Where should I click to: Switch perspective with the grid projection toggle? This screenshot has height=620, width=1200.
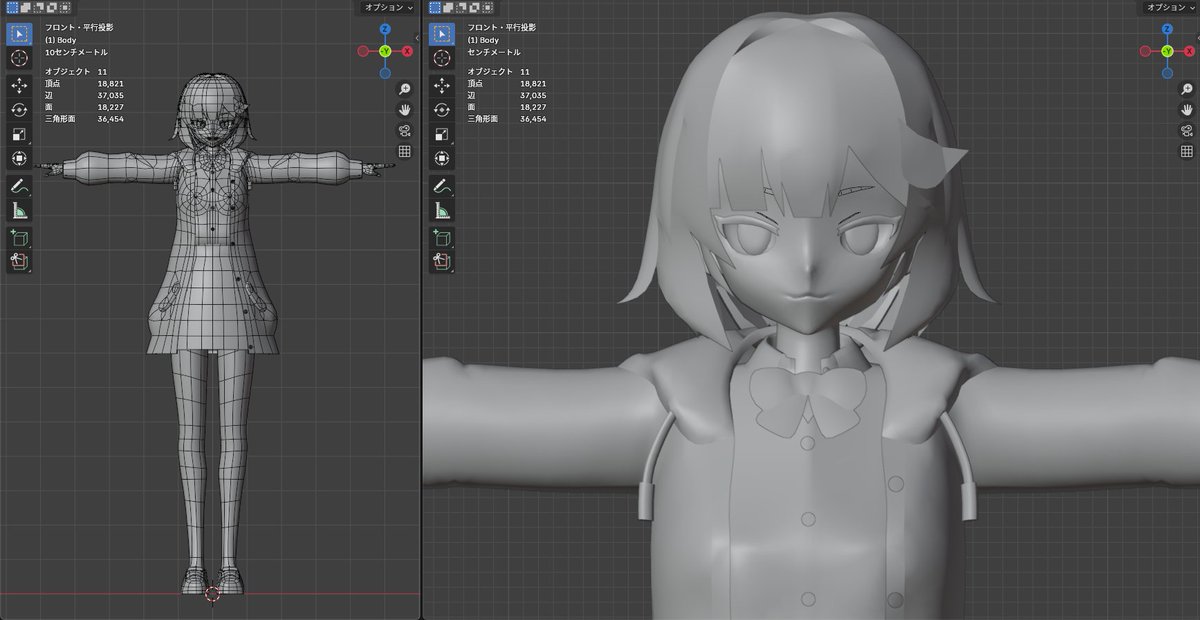(x=404, y=151)
